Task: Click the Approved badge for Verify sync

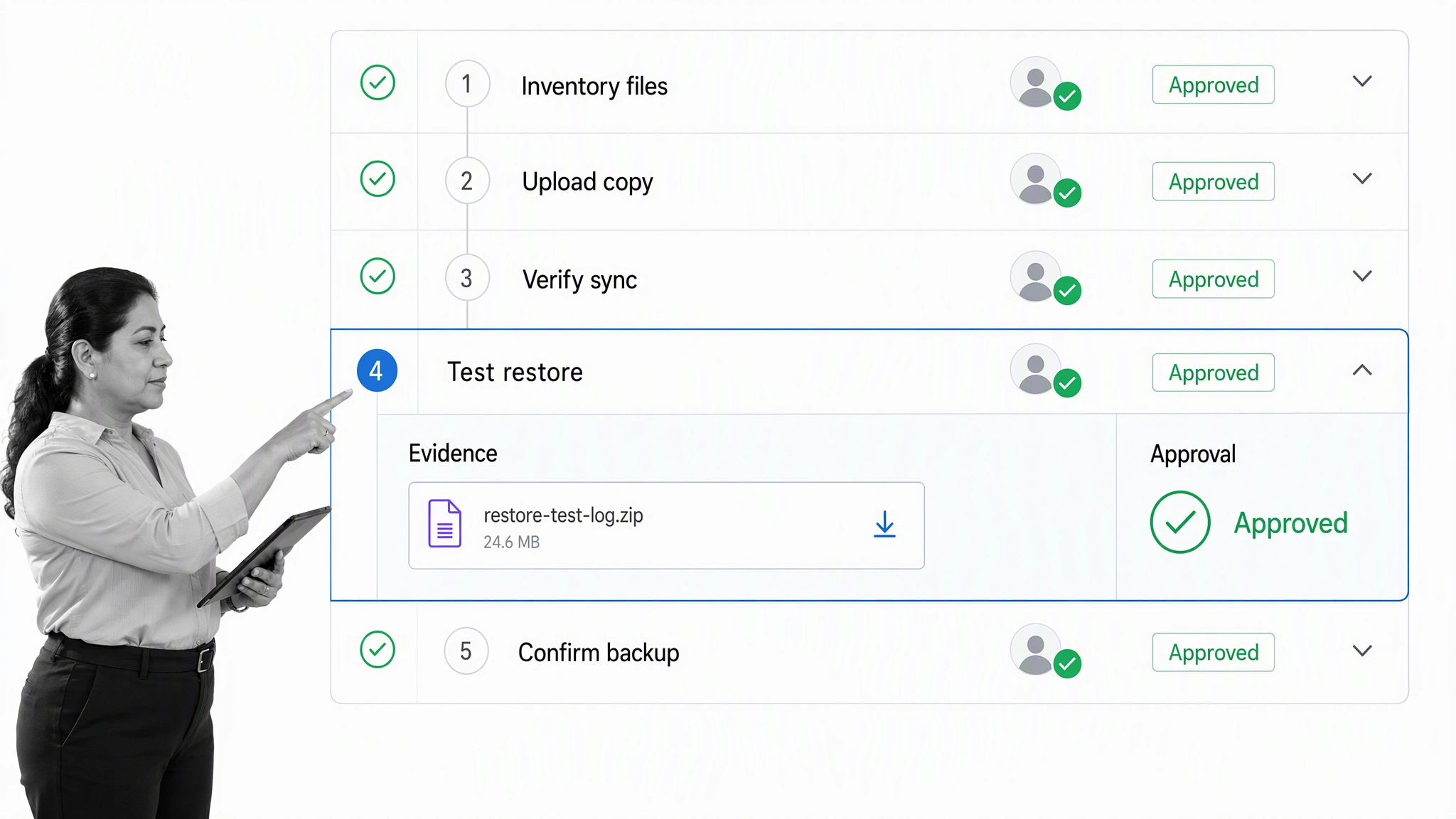Action: (1214, 279)
